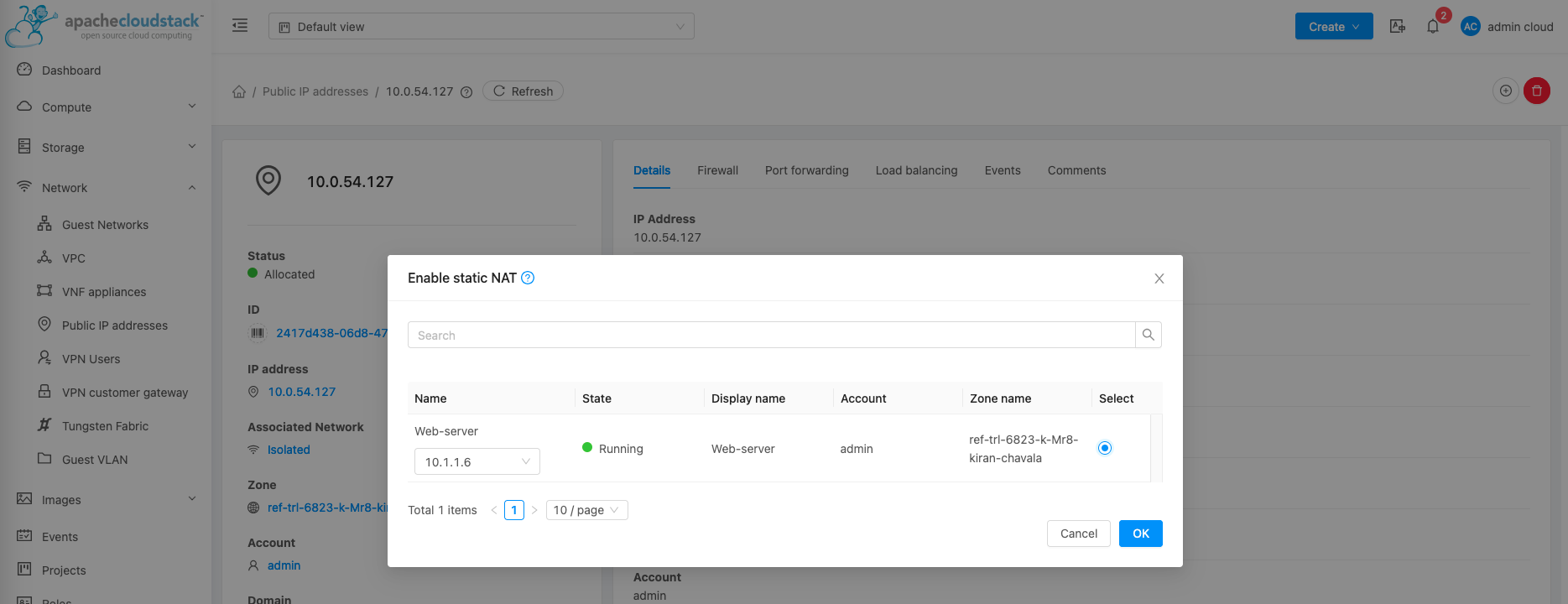
Task: Open the admin account link in the info card
Action: [284, 565]
